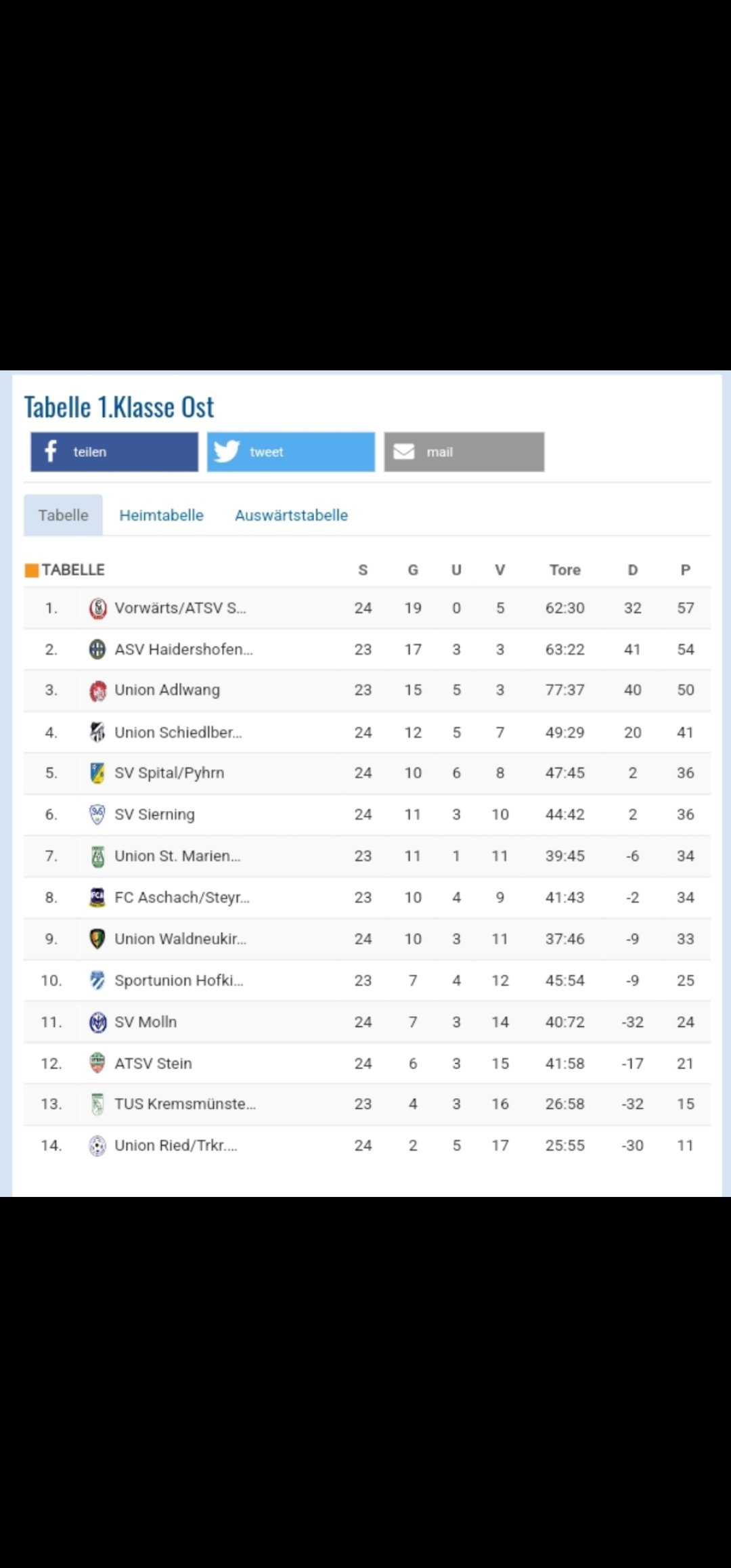Open the Union Schiedlber... team link
Screen dimensions: 731x1568
pyautogui.click(x=178, y=732)
